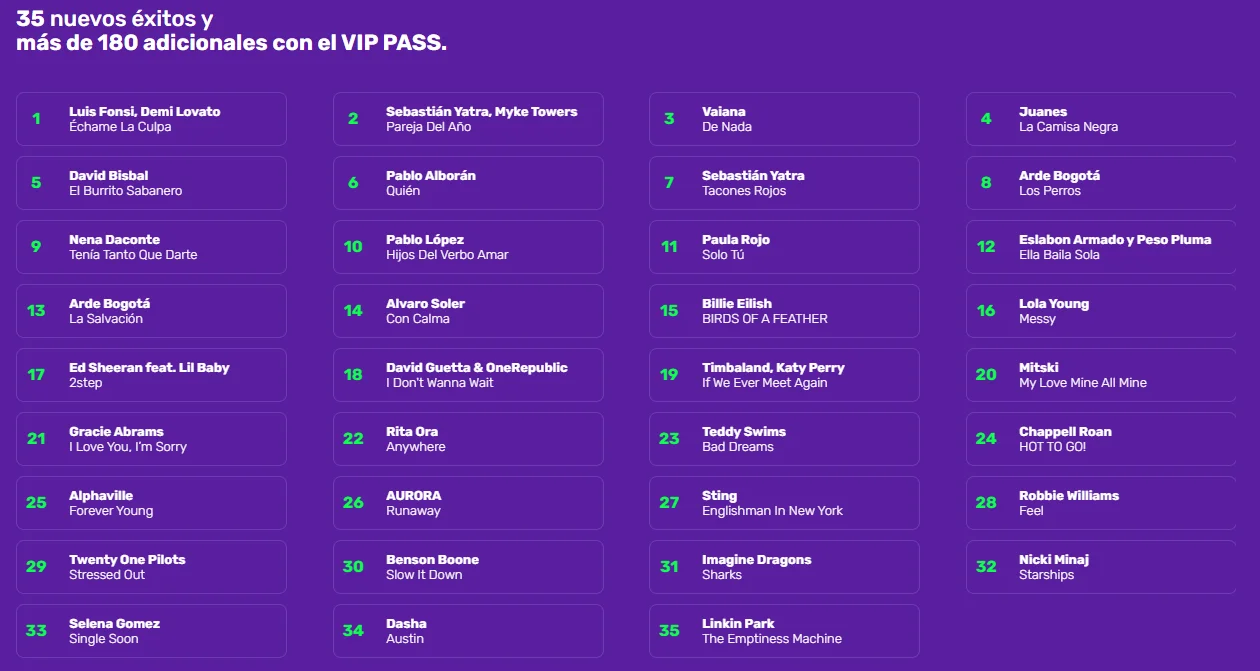The width and height of the screenshot is (1260, 671).
Task: Select BIRDS OF A FEATHER by Billie Eilish
Action: click(784, 311)
